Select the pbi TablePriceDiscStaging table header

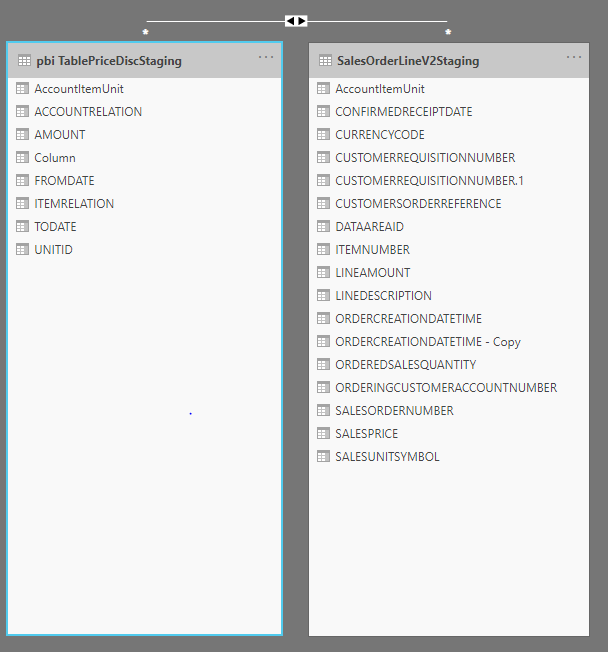point(144,61)
